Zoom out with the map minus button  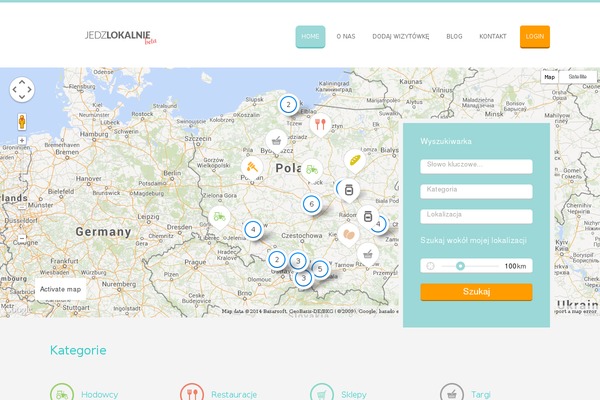(22, 238)
